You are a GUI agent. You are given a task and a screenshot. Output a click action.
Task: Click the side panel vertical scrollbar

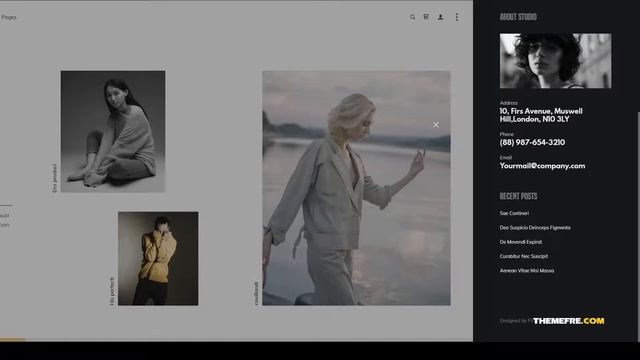(x=638, y=227)
